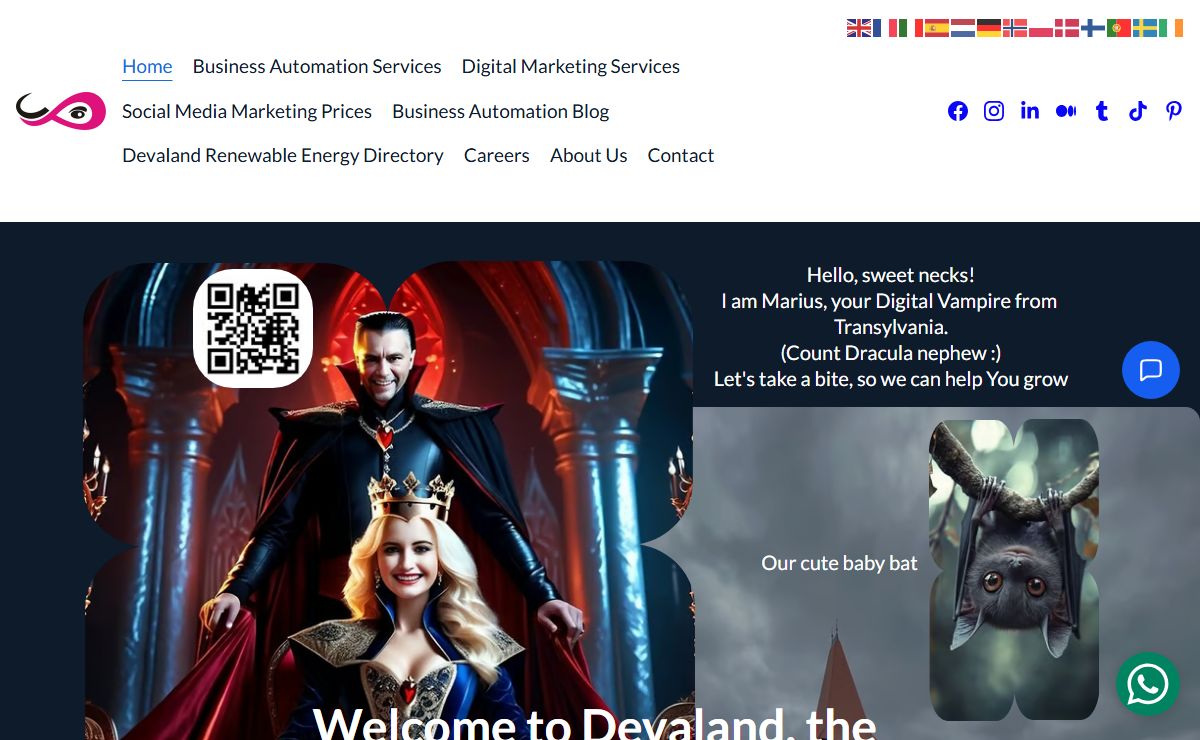
Task: Click the 'Welcome to Devaland' heading
Action: [x=595, y=722]
